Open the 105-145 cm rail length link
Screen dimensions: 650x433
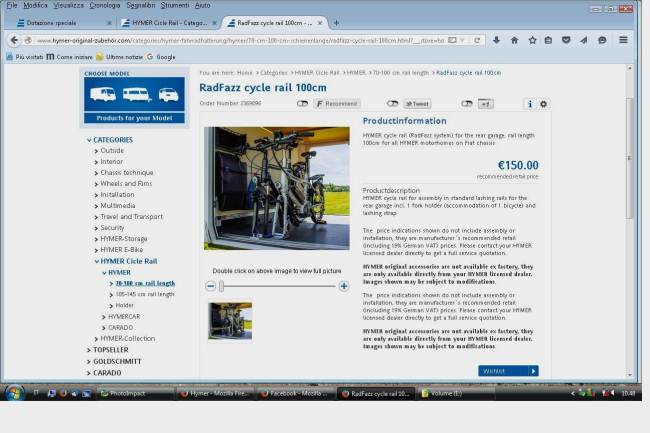(145, 294)
